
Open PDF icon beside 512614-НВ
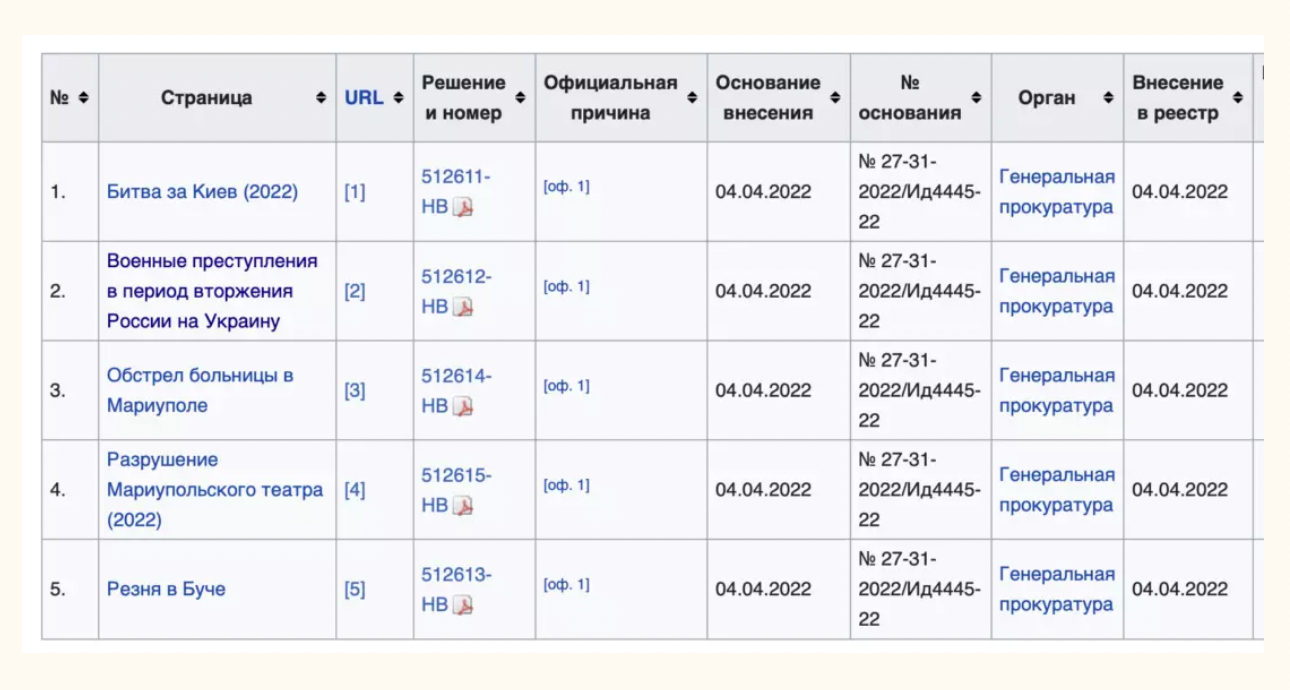click(463, 406)
